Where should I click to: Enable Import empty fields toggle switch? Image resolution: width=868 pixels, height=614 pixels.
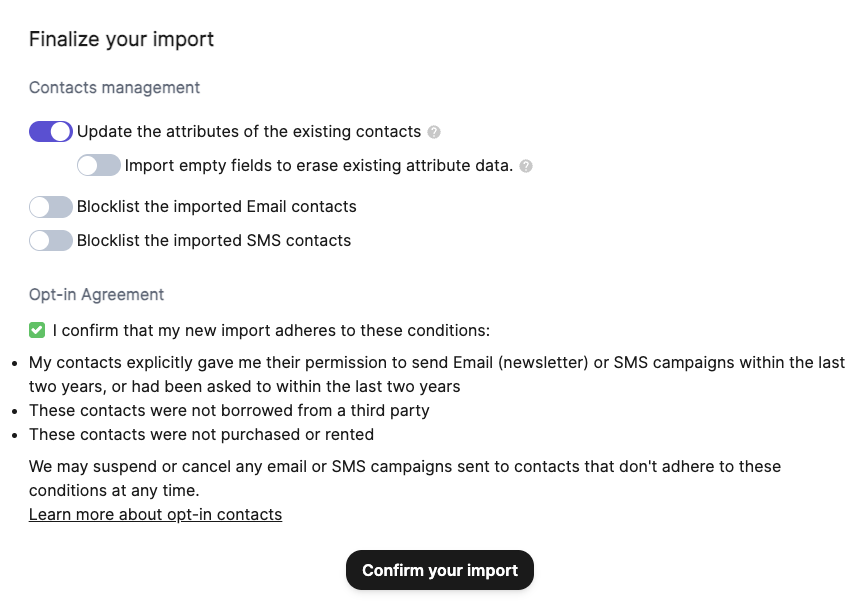pos(99,165)
